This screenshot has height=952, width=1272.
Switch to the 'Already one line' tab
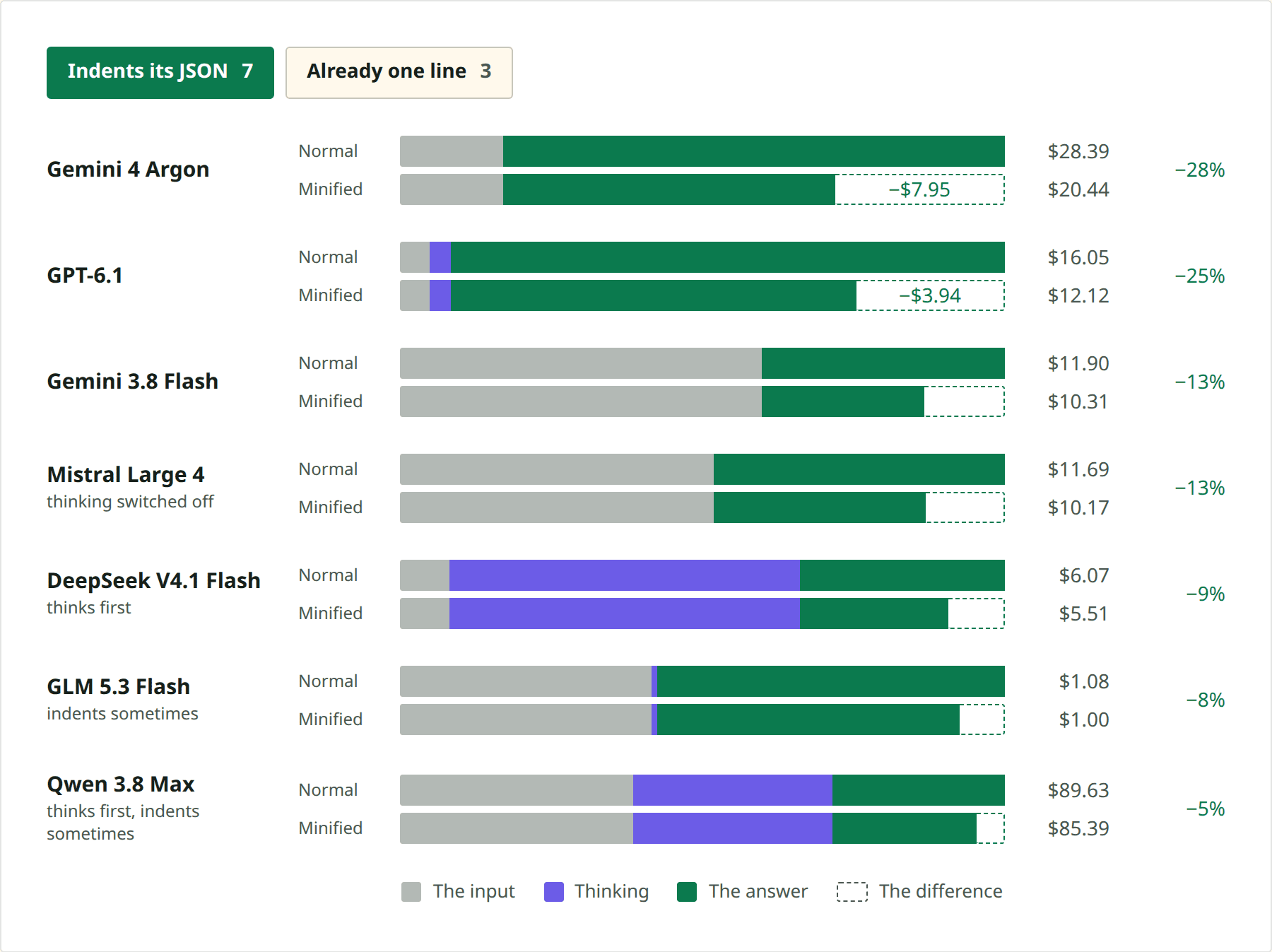[399, 73]
